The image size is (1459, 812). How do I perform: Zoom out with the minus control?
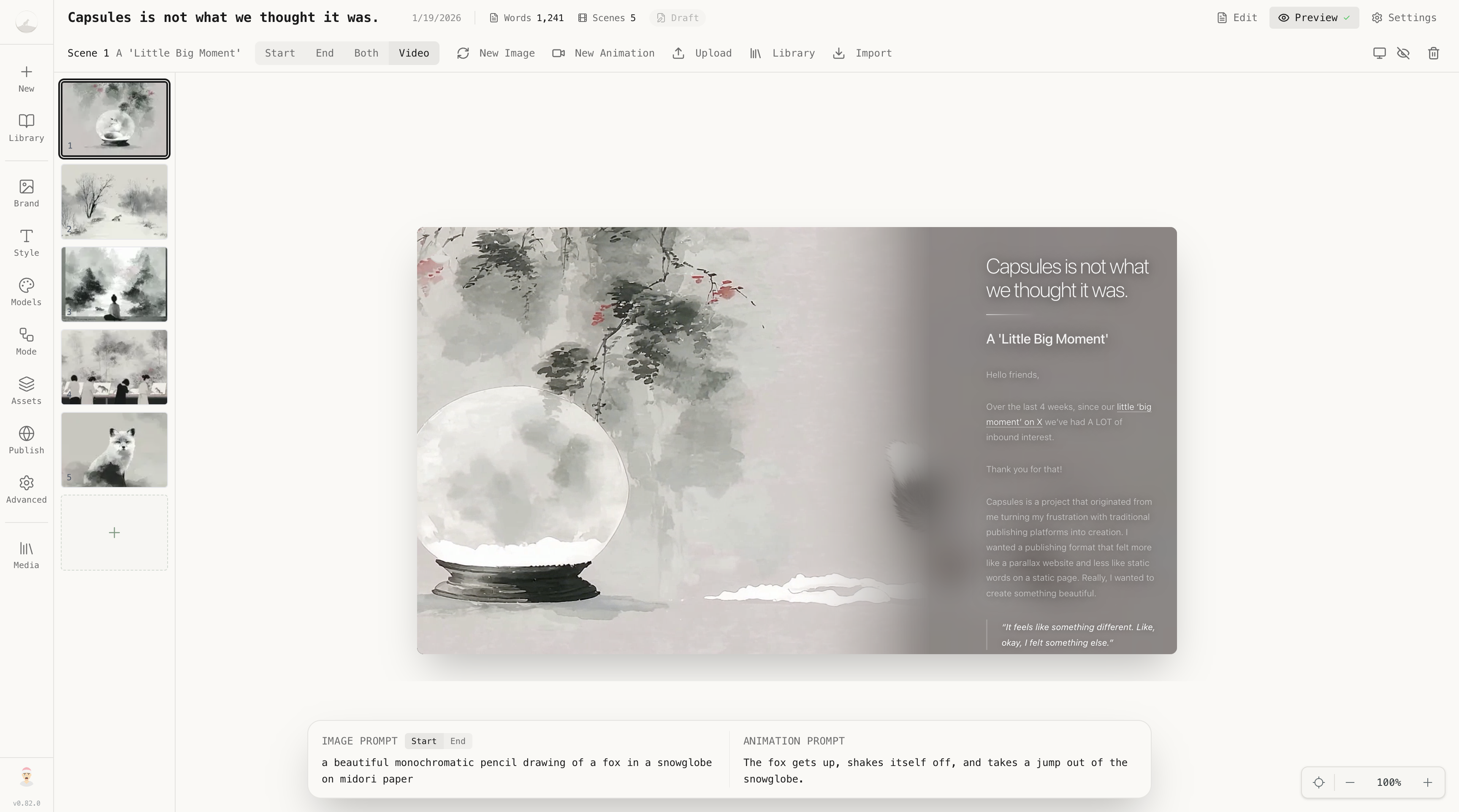[1350, 782]
